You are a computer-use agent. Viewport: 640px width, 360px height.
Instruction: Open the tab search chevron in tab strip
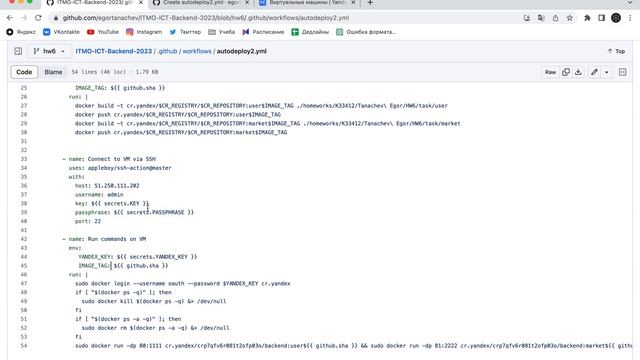[630, 3]
